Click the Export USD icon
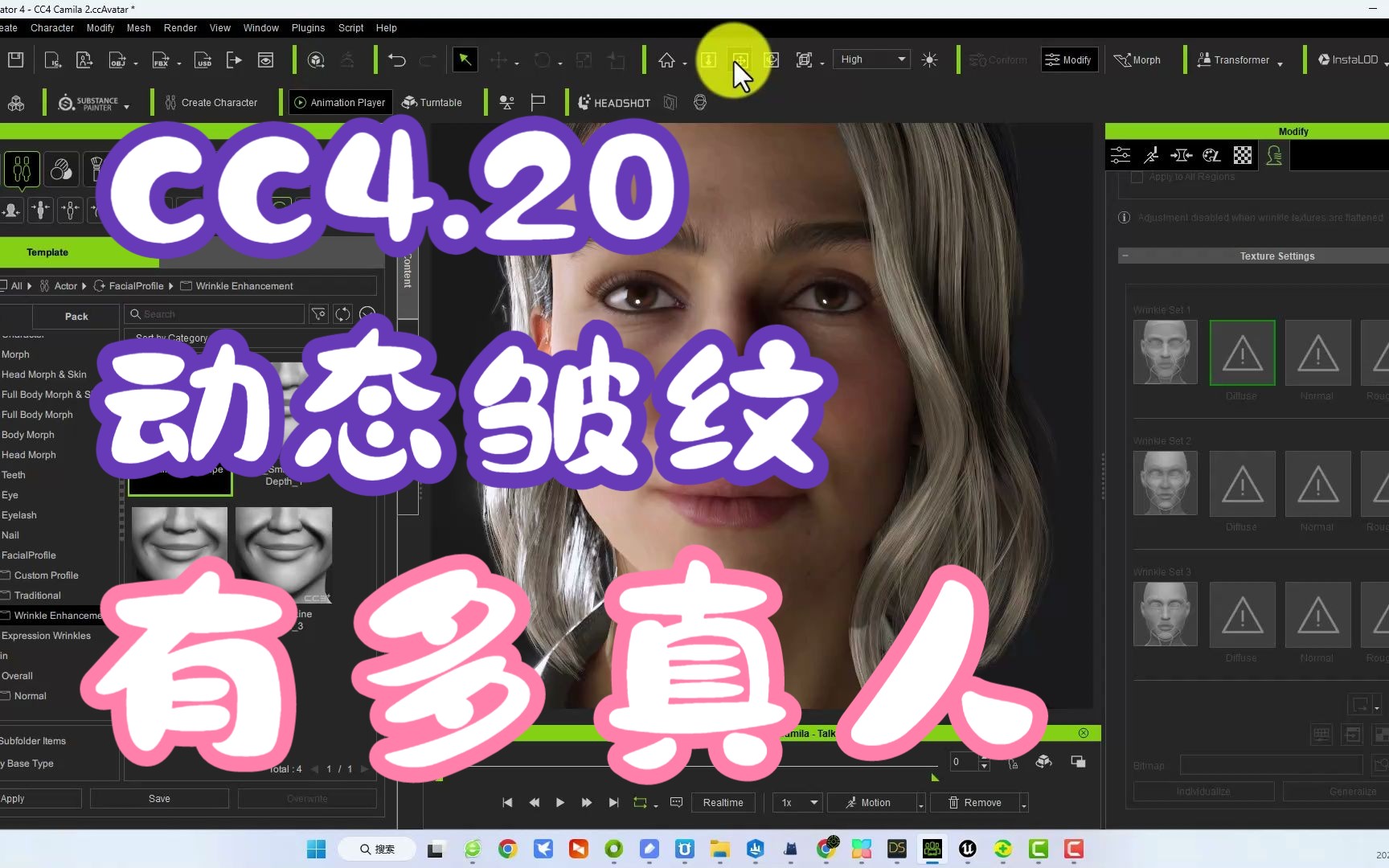Viewport: 1389px width, 868px height. pyautogui.click(x=203, y=59)
